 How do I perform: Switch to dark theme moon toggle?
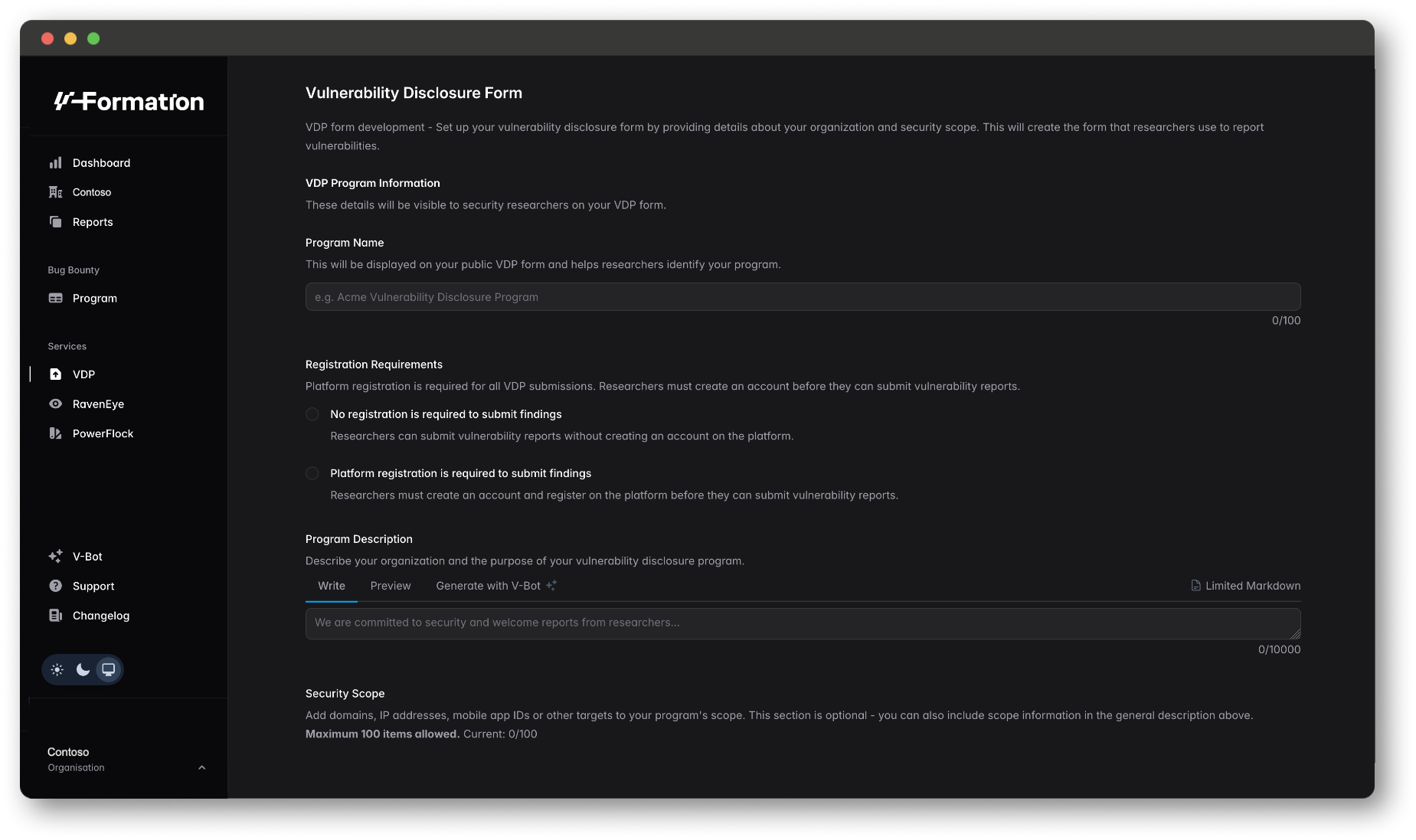click(83, 670)
